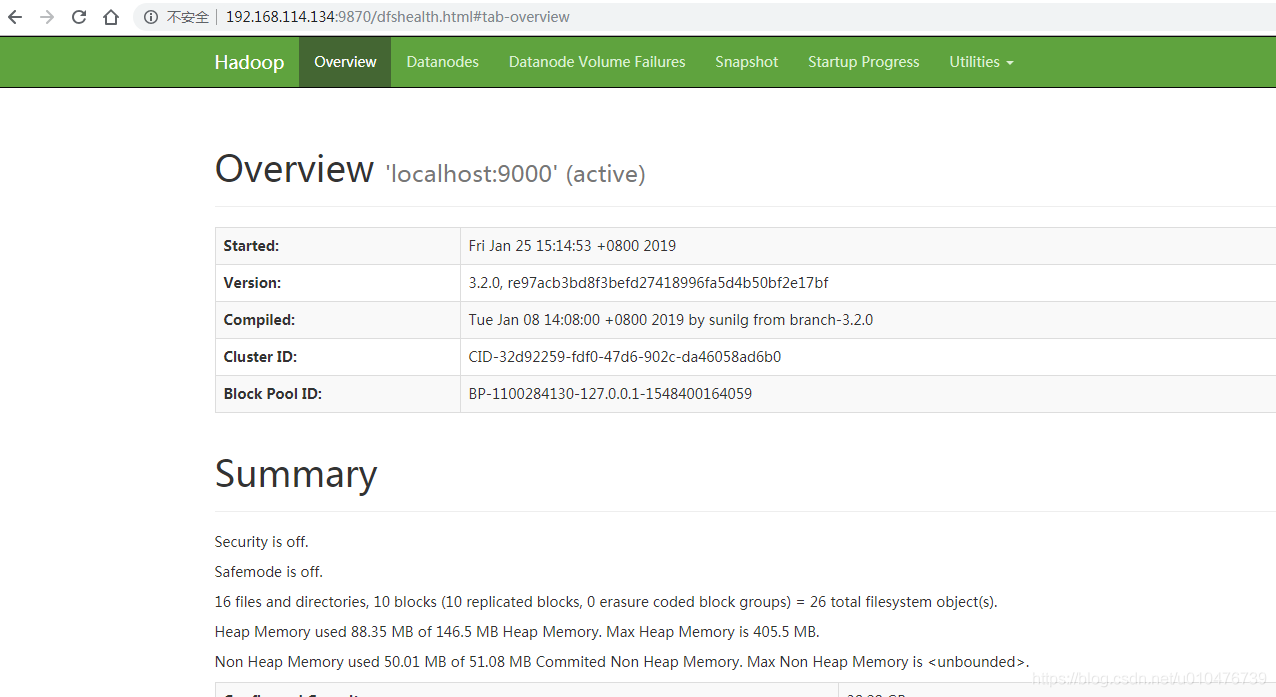This screenshot has height=697, width=1276.
Task: Click the Block Pool ID: label
Action: pos(273,394)
